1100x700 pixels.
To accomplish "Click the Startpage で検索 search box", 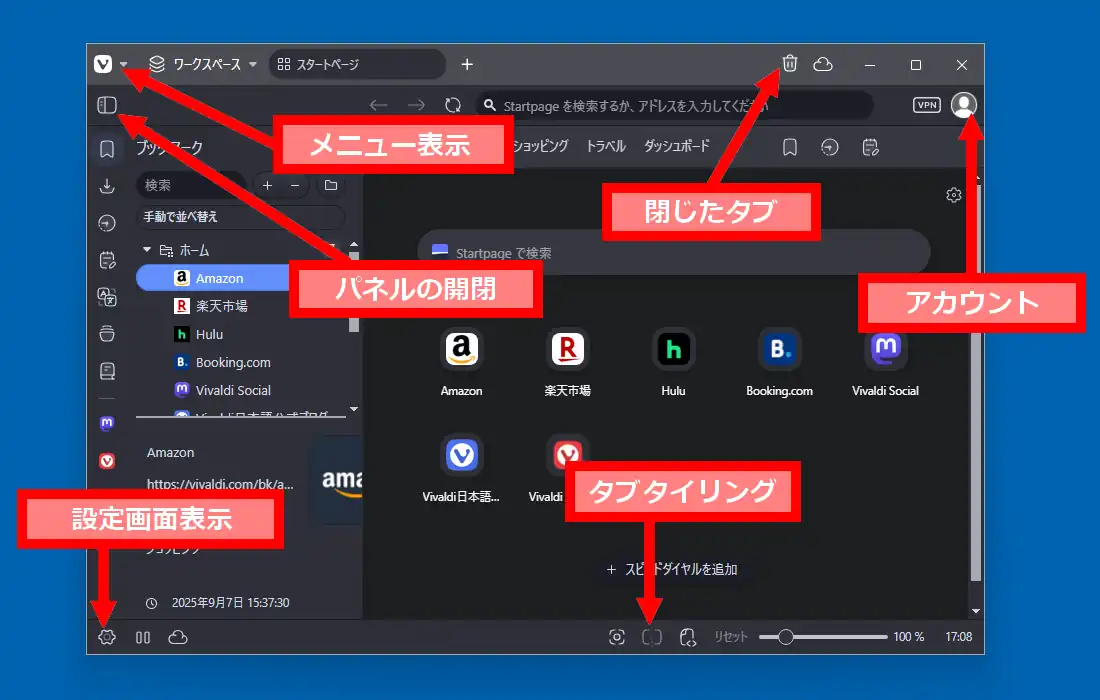I will [x=673, y=252].
